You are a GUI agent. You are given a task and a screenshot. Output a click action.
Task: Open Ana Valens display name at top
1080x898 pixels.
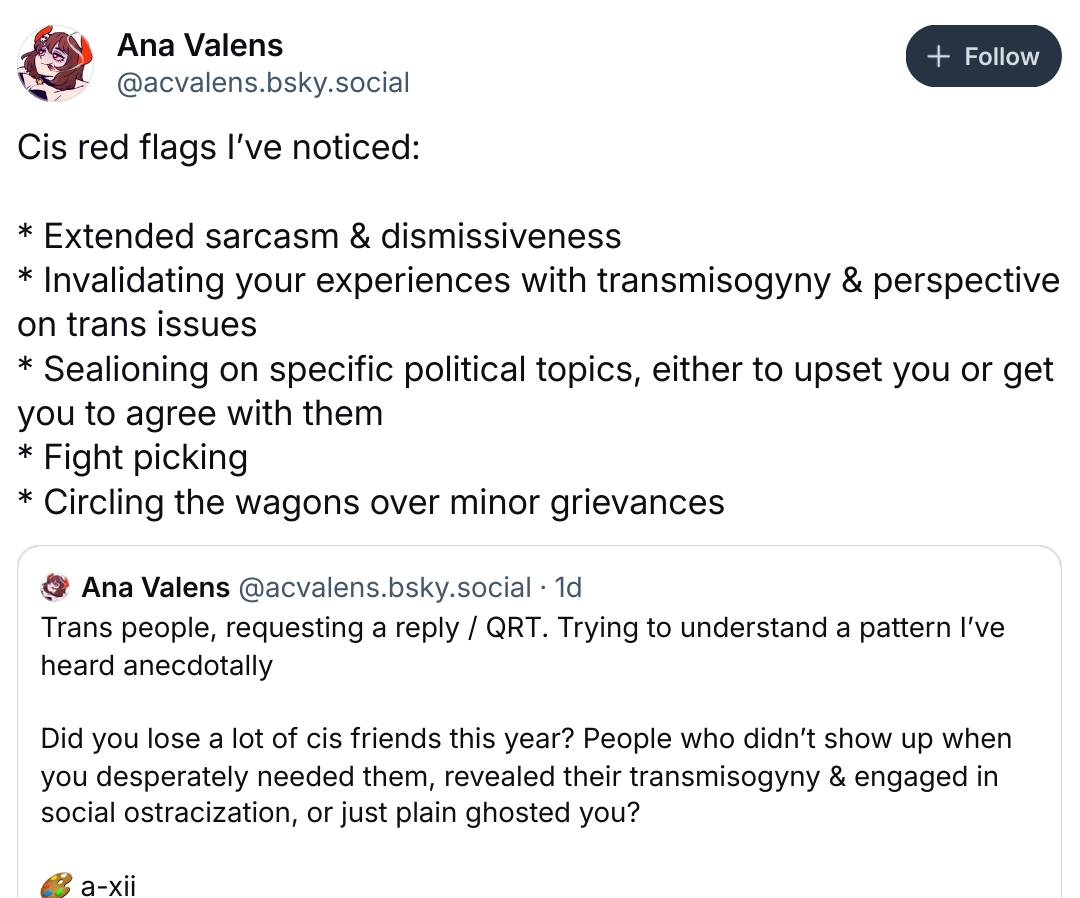(200, 45)
